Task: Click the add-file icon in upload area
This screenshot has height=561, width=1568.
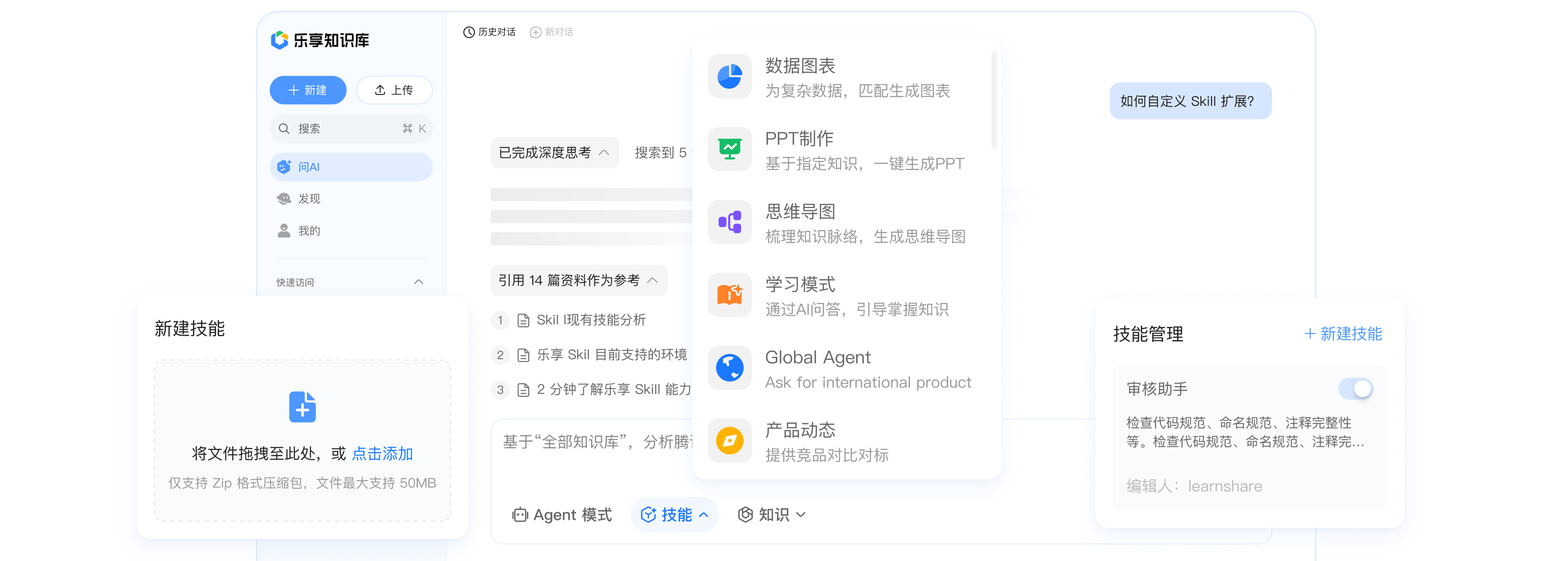Action: 302,406
